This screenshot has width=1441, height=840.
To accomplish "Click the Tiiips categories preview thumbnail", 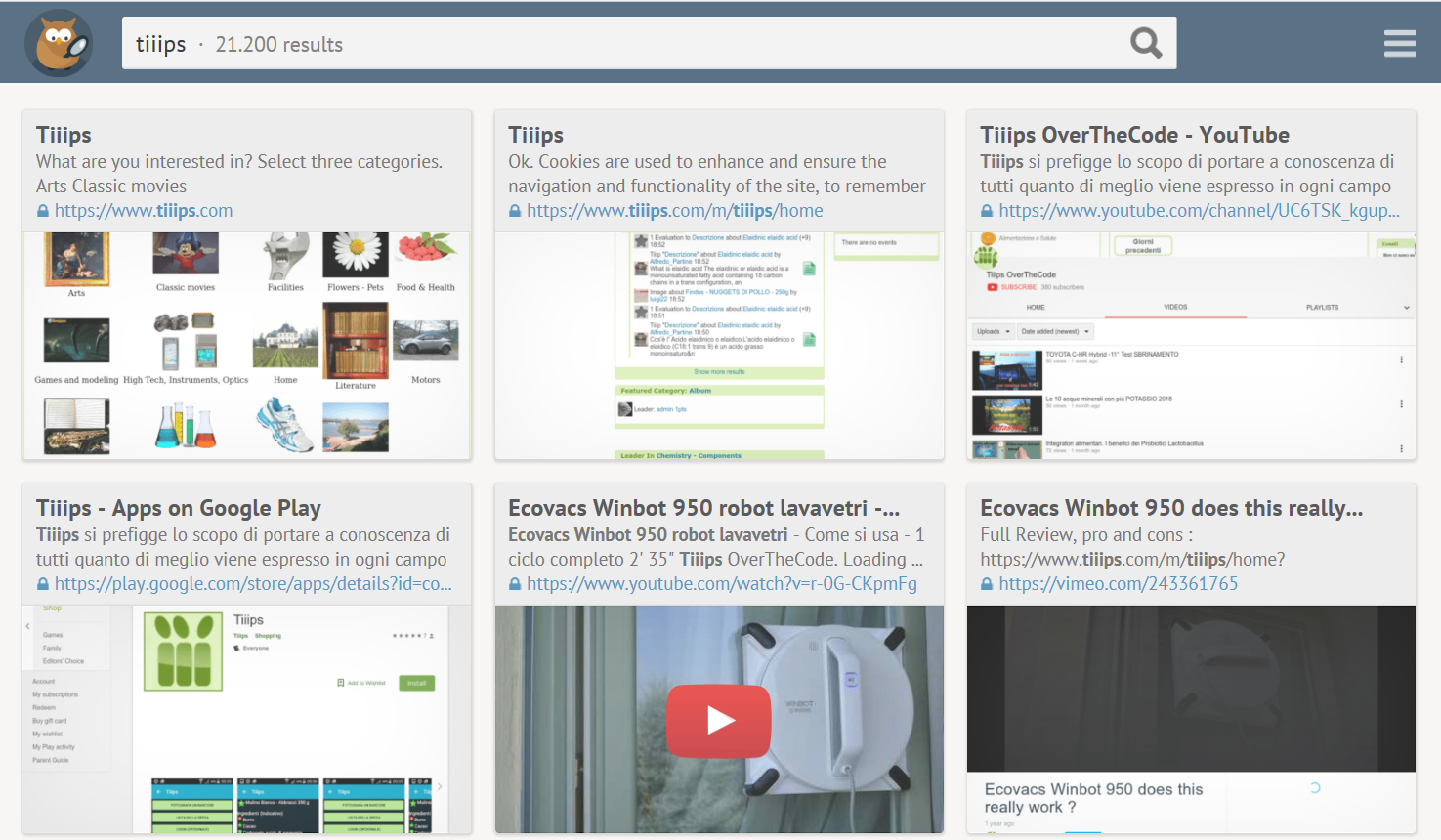I will [246, 346].
